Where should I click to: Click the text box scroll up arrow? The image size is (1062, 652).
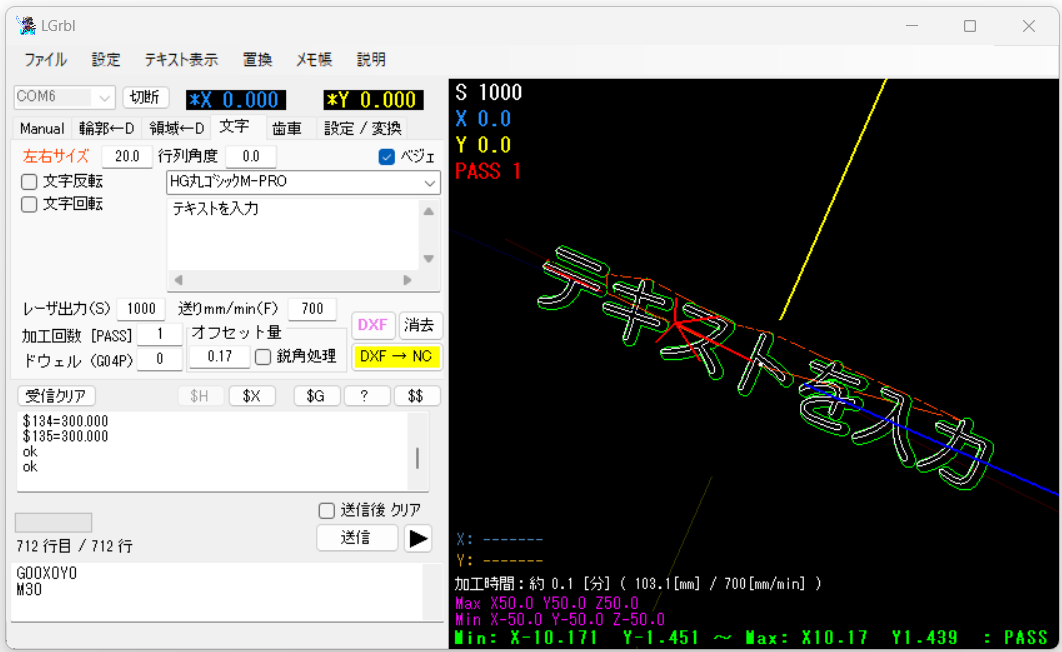click(429, 211)
